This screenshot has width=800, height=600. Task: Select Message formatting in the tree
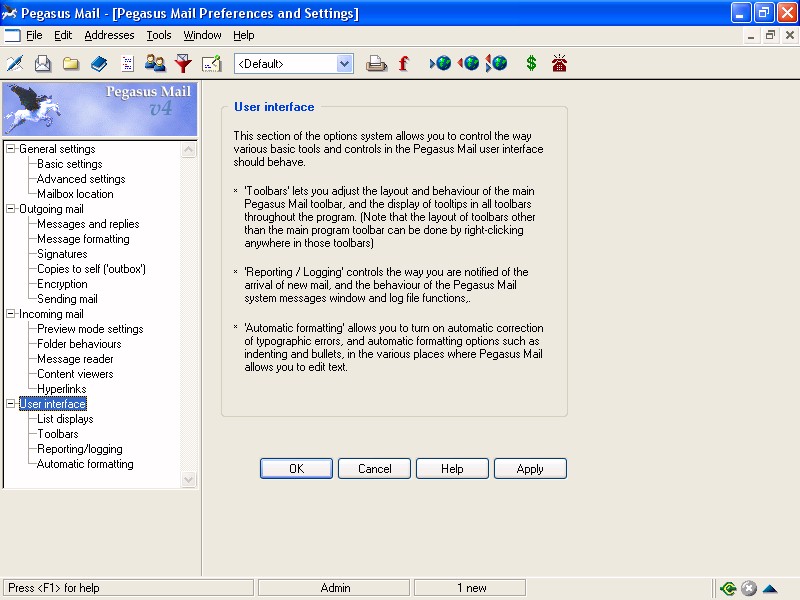(x=83, y=239)
